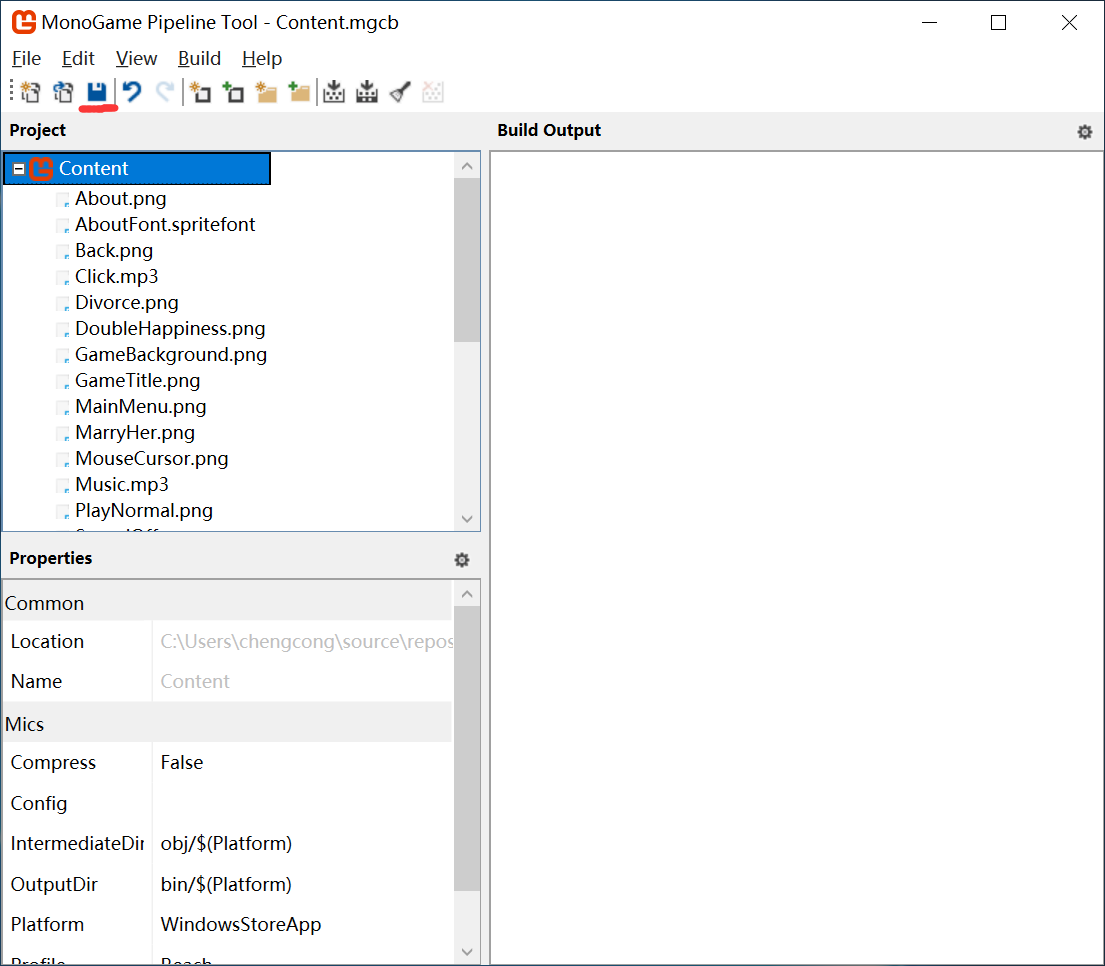Click the Project tree scroll down arrow

(x=467, y=518)
